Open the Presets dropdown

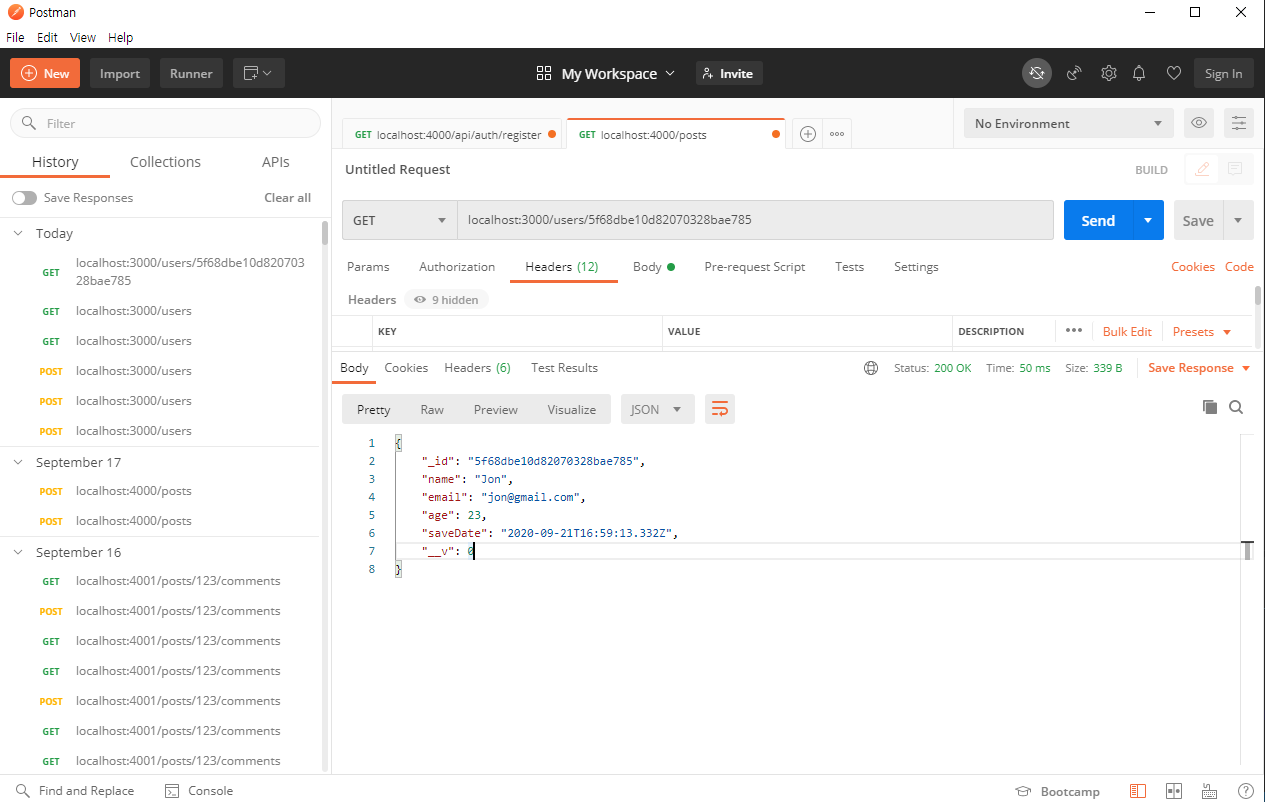coord(1202,331)
